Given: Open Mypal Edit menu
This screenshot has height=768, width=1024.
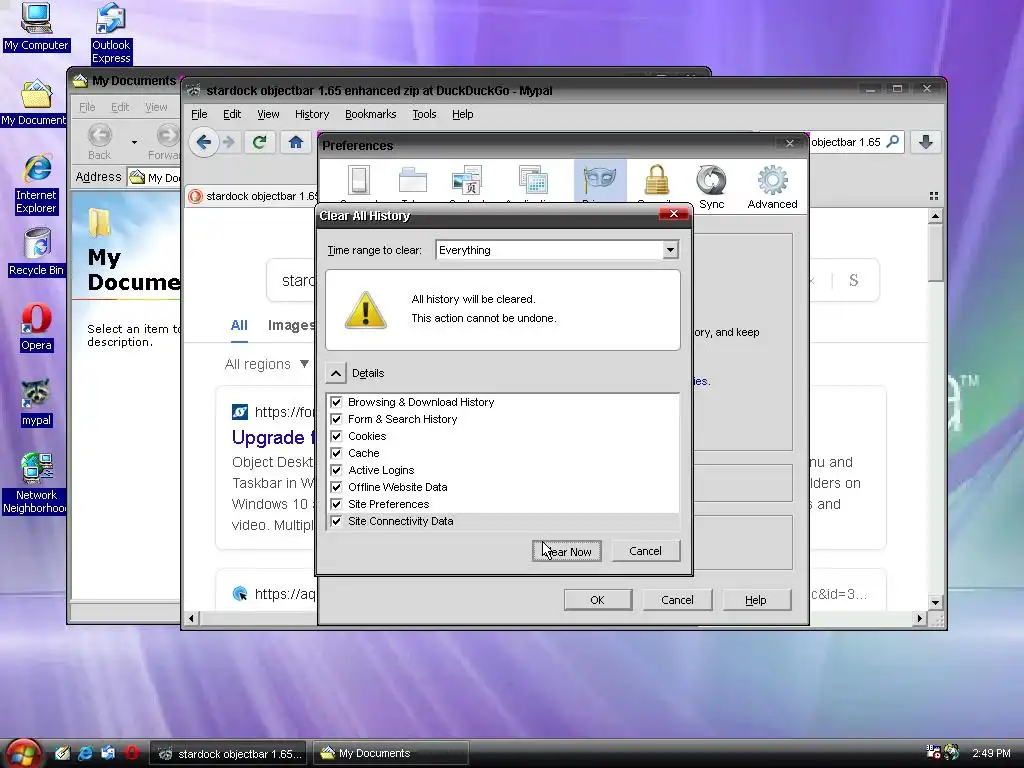Looking at the screenshot, I should 232,114.
